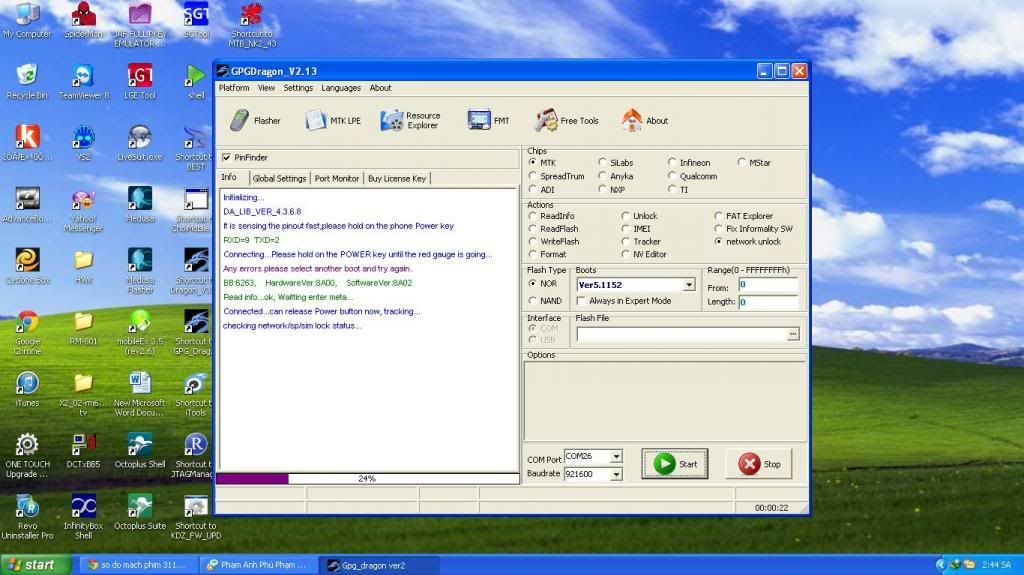
Task: Select the shell desktop icon
Action: pos(196,82)
